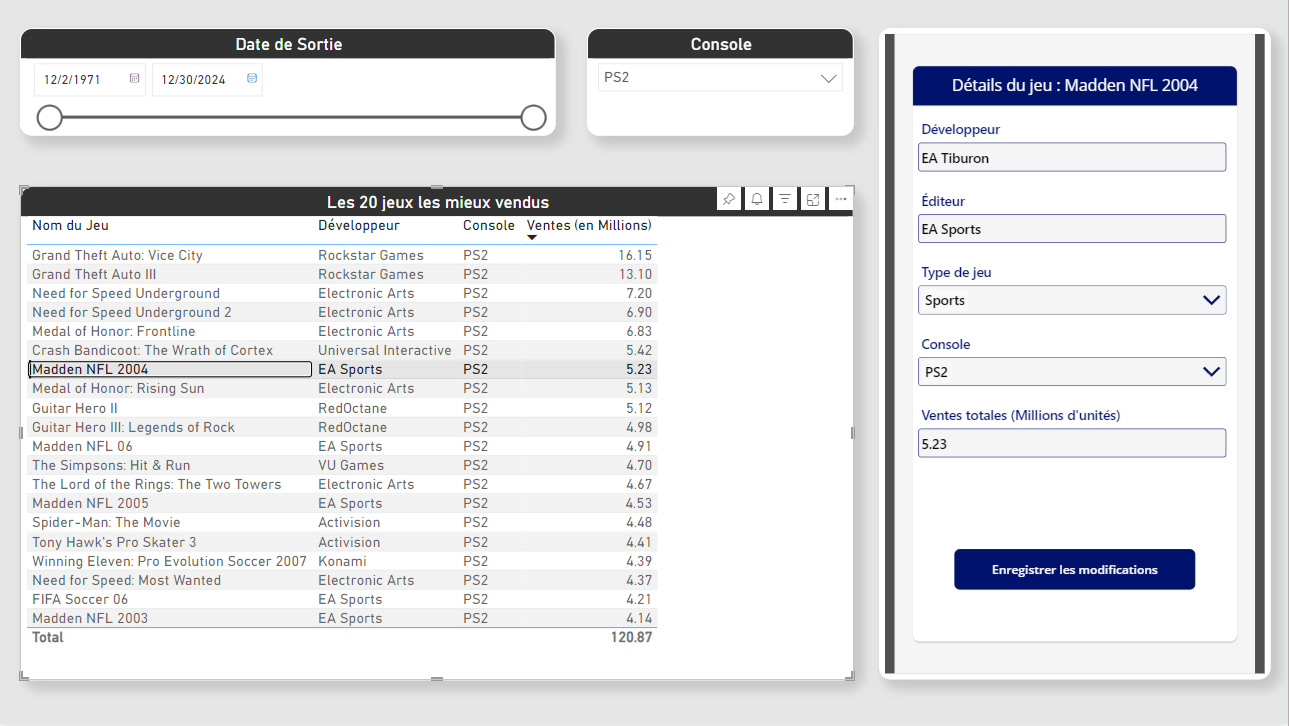
Task: Select Medal of Honor: Rising Sun row
Action: 341,388
